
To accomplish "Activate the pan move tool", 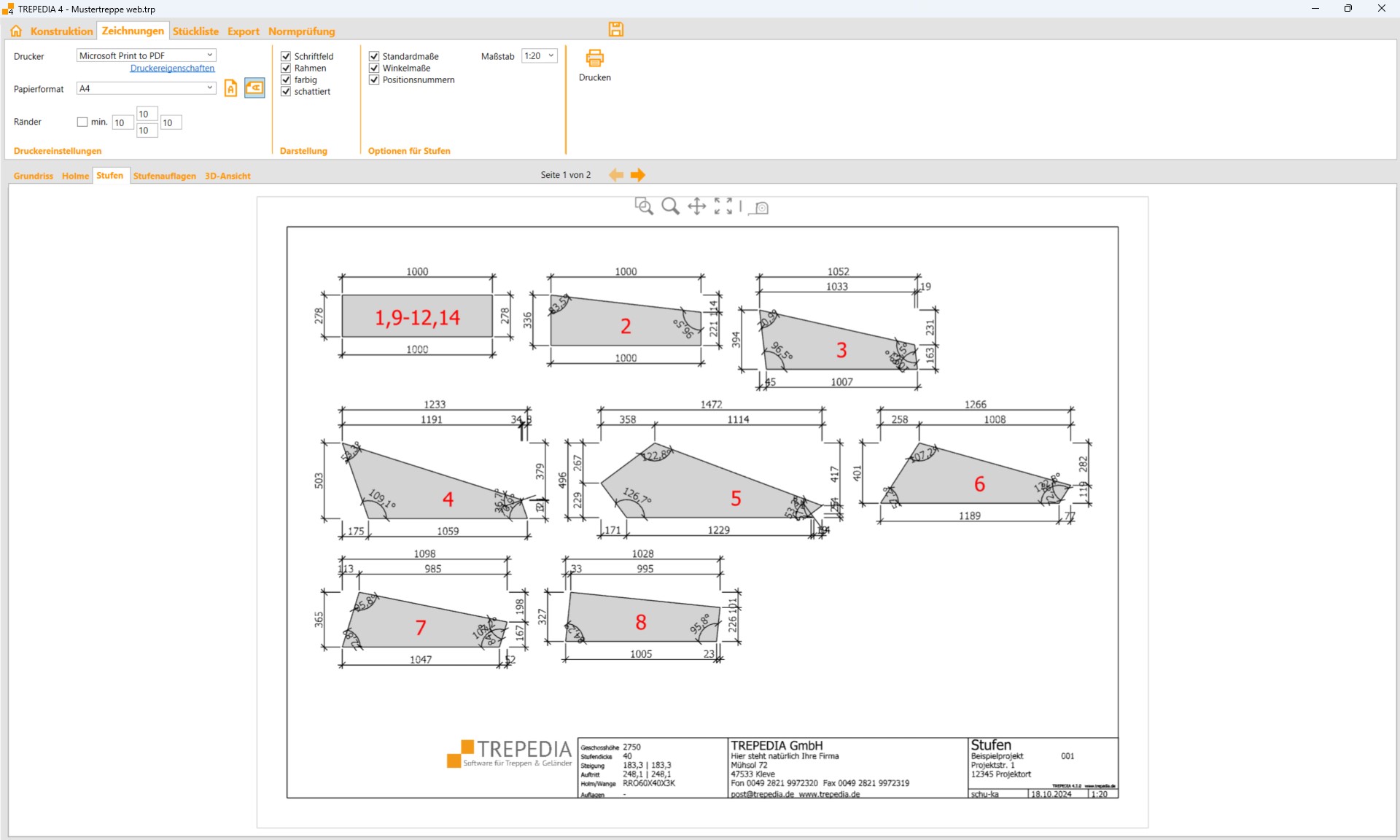I will click(x=696, y=206).
